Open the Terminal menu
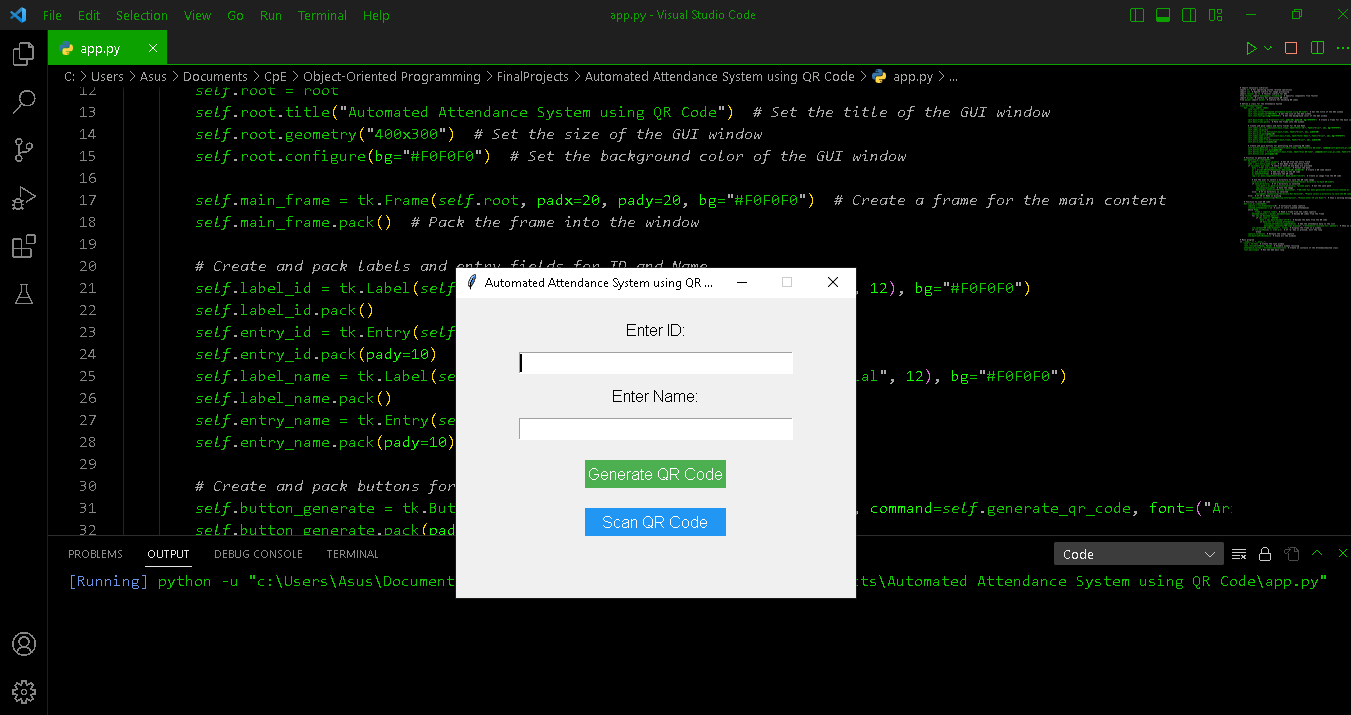This screenshot has width=1351, height=715. coord(322,15)
